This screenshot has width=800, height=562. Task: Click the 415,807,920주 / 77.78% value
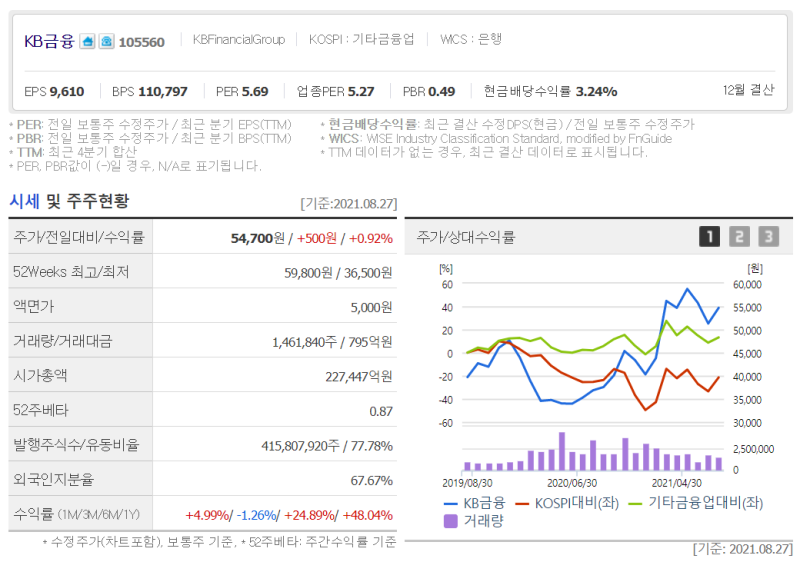327,446
